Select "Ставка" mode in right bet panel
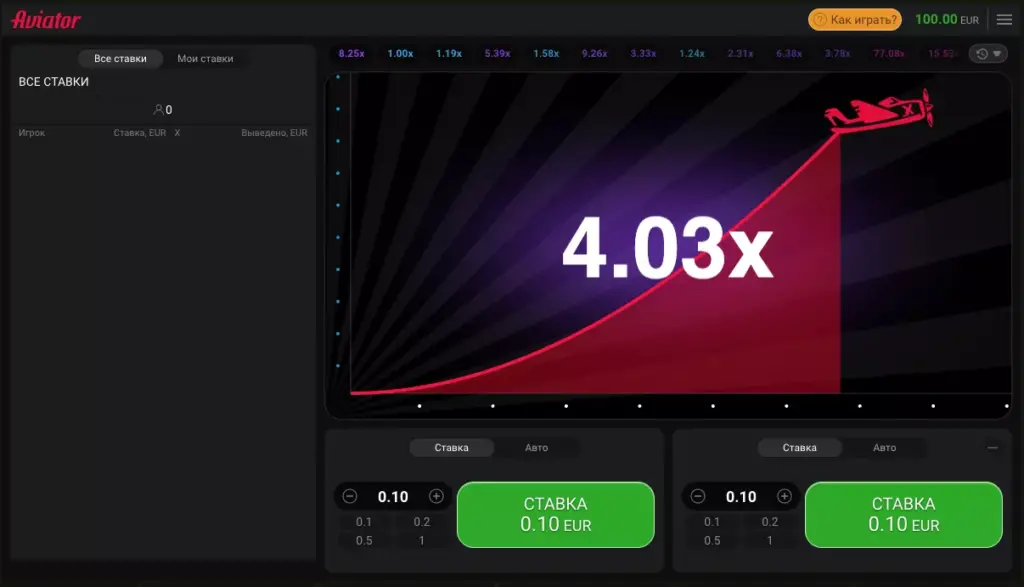The height and width of the screenshot is (587, 1024). [x=799, y=448]
